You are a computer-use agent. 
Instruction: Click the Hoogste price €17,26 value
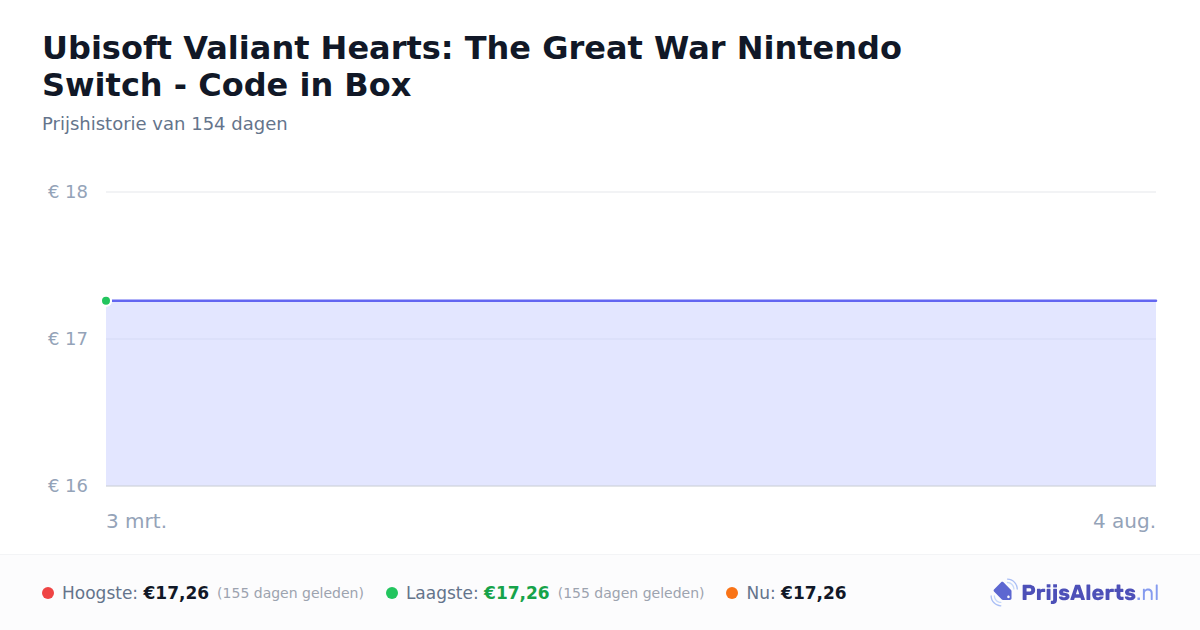click(x=176, y=593)
